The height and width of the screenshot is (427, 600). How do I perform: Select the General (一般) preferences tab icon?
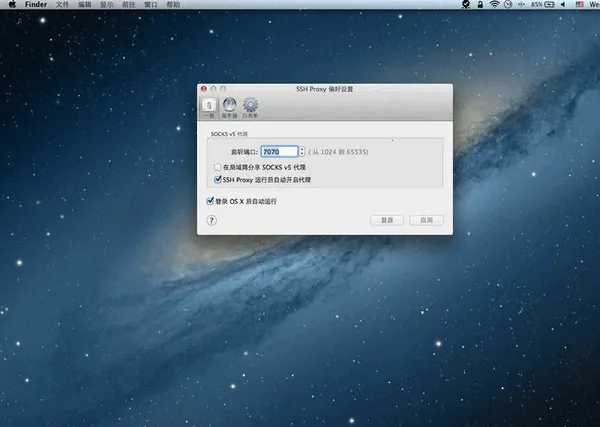point(208,105)
